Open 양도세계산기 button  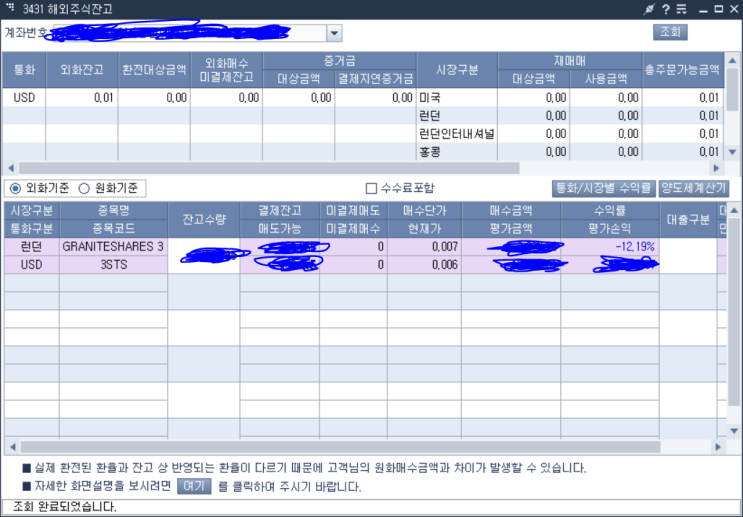[694, 189]
